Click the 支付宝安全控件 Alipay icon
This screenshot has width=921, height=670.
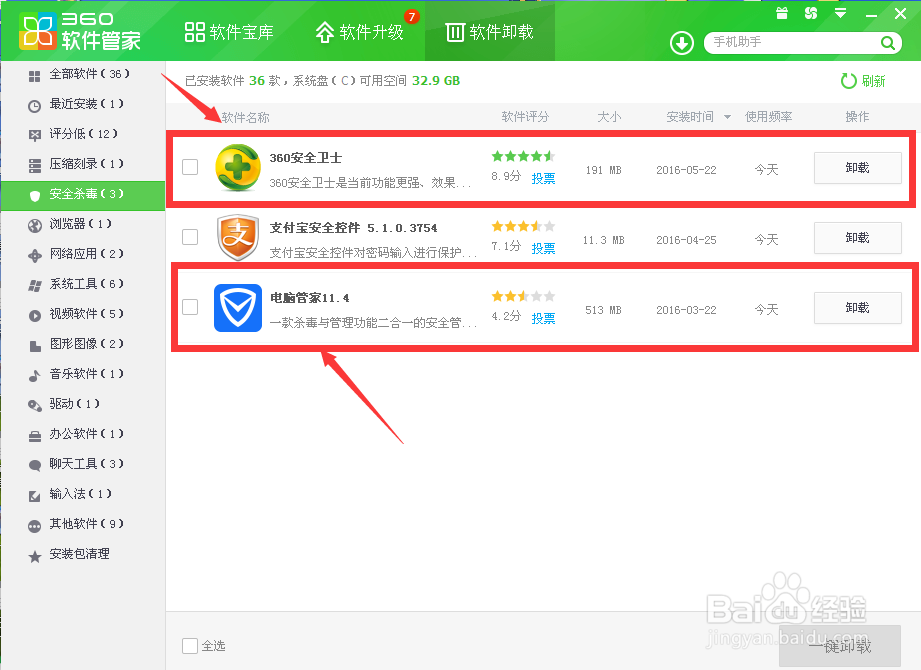tap(237, 238)
